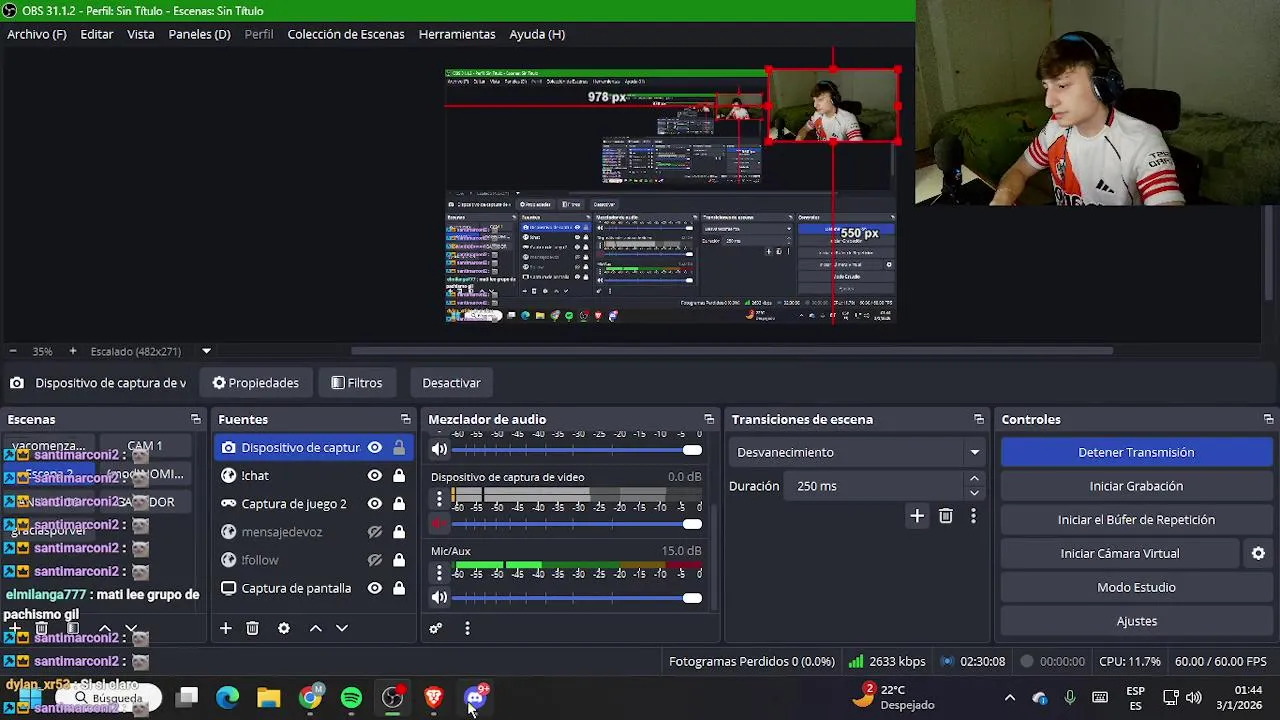1280x720 pixels.
Task: Undock the Mezclador de audio panel
Action: 709,419
